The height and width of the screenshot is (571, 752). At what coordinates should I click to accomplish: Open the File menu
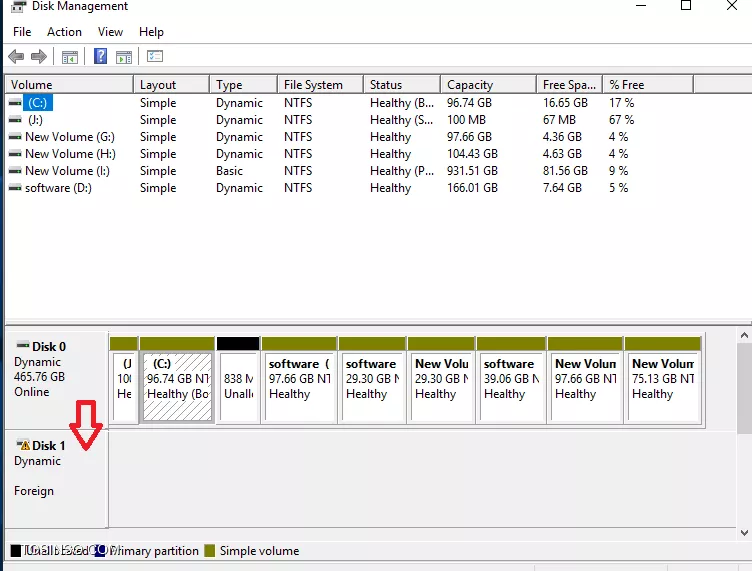(x=22, y=32)
